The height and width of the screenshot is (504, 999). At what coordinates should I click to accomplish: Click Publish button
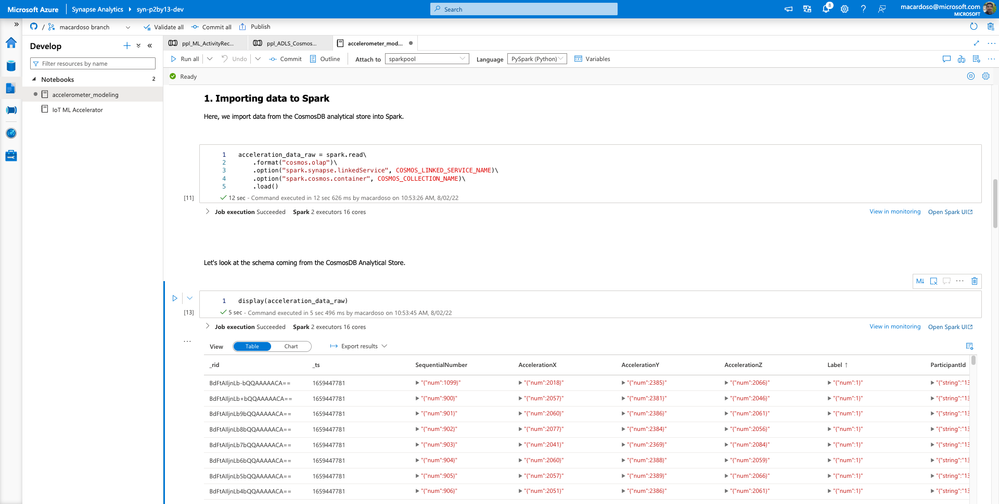254,27
